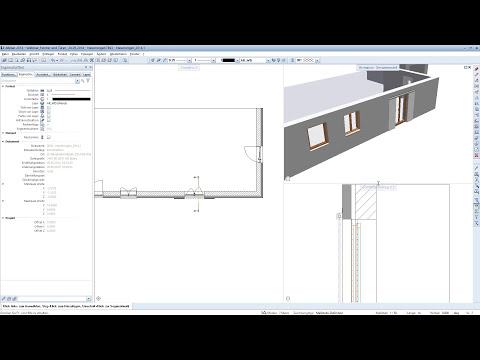Click the Reihenfolge icon in Format section
This screenshot has width=480, height=360.
tap(42, 124)
